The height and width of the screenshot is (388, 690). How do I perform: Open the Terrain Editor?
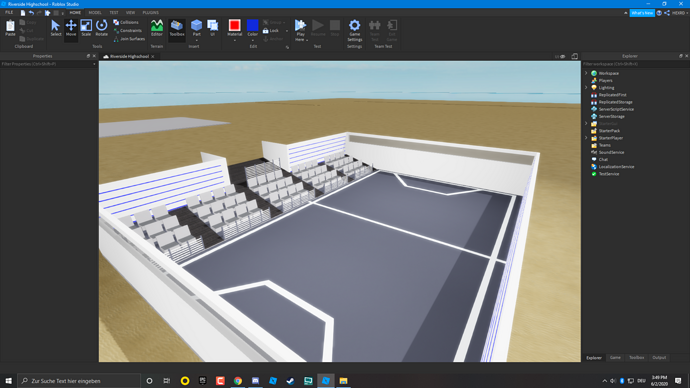coord(157,28)
